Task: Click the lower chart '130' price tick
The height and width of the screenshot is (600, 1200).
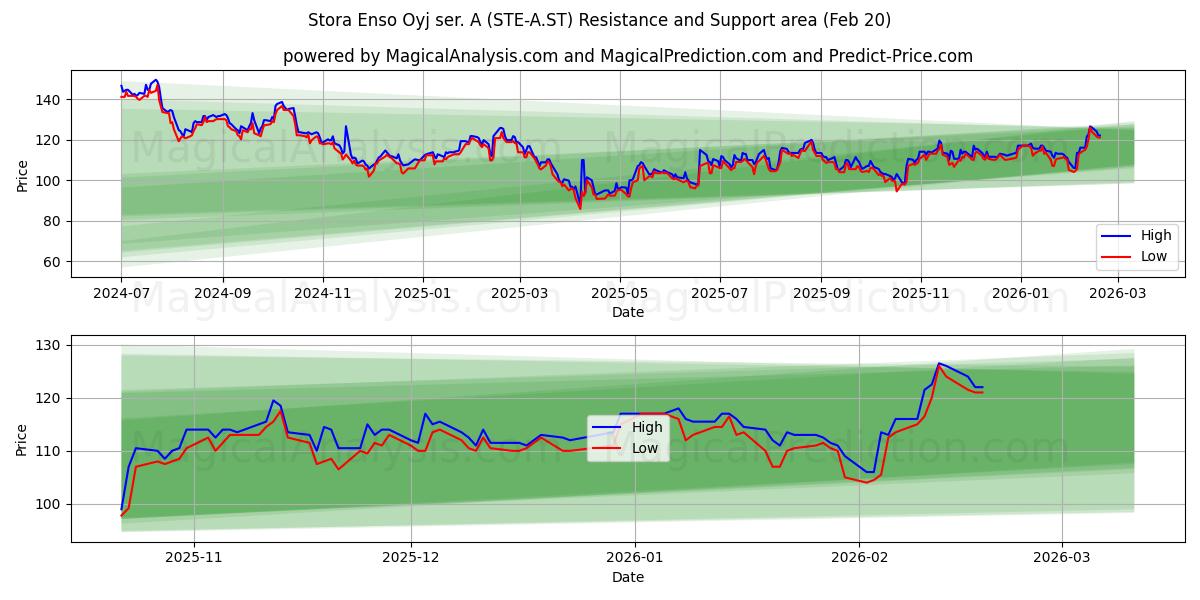Action: (x=50, y=345)
